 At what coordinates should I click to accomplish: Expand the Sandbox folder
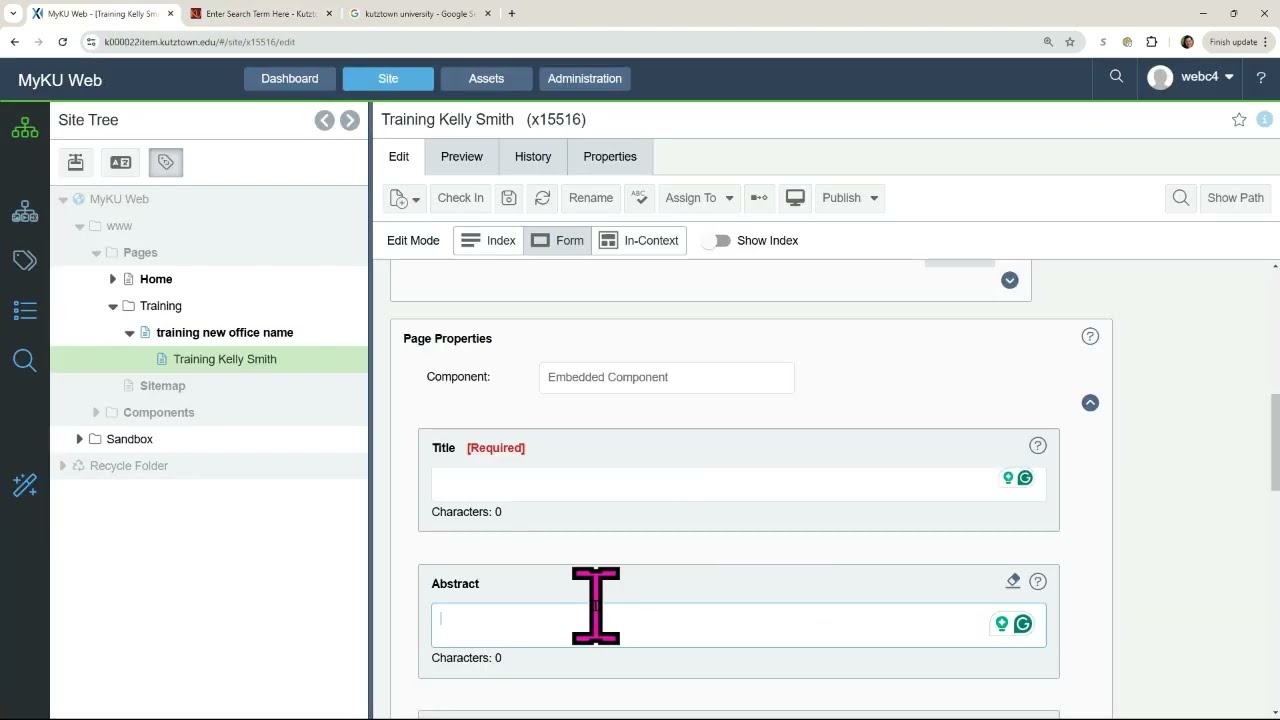click(79, 439)
